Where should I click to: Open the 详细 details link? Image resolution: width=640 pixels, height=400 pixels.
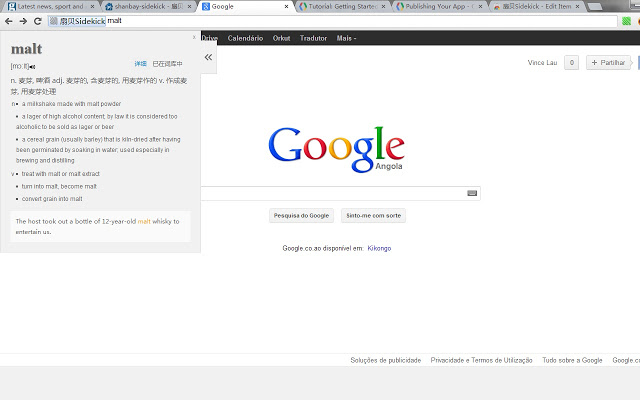click(x=140, y=64)
